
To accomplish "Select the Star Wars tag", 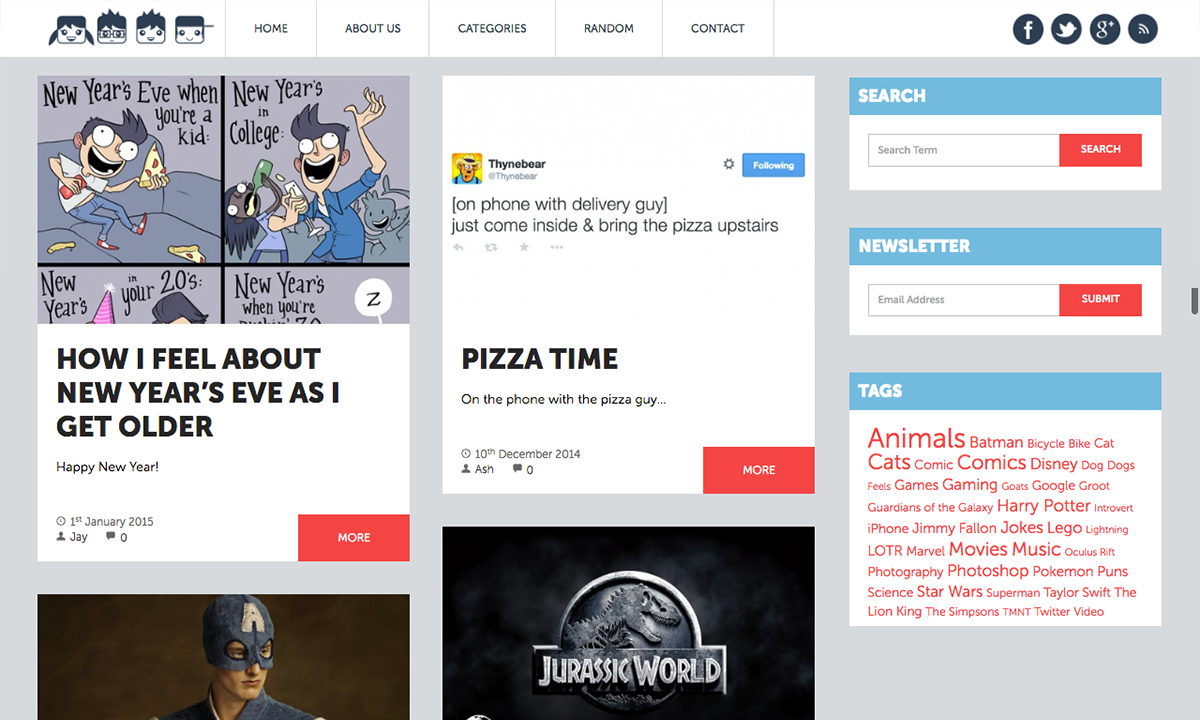I will coord(950,592).
